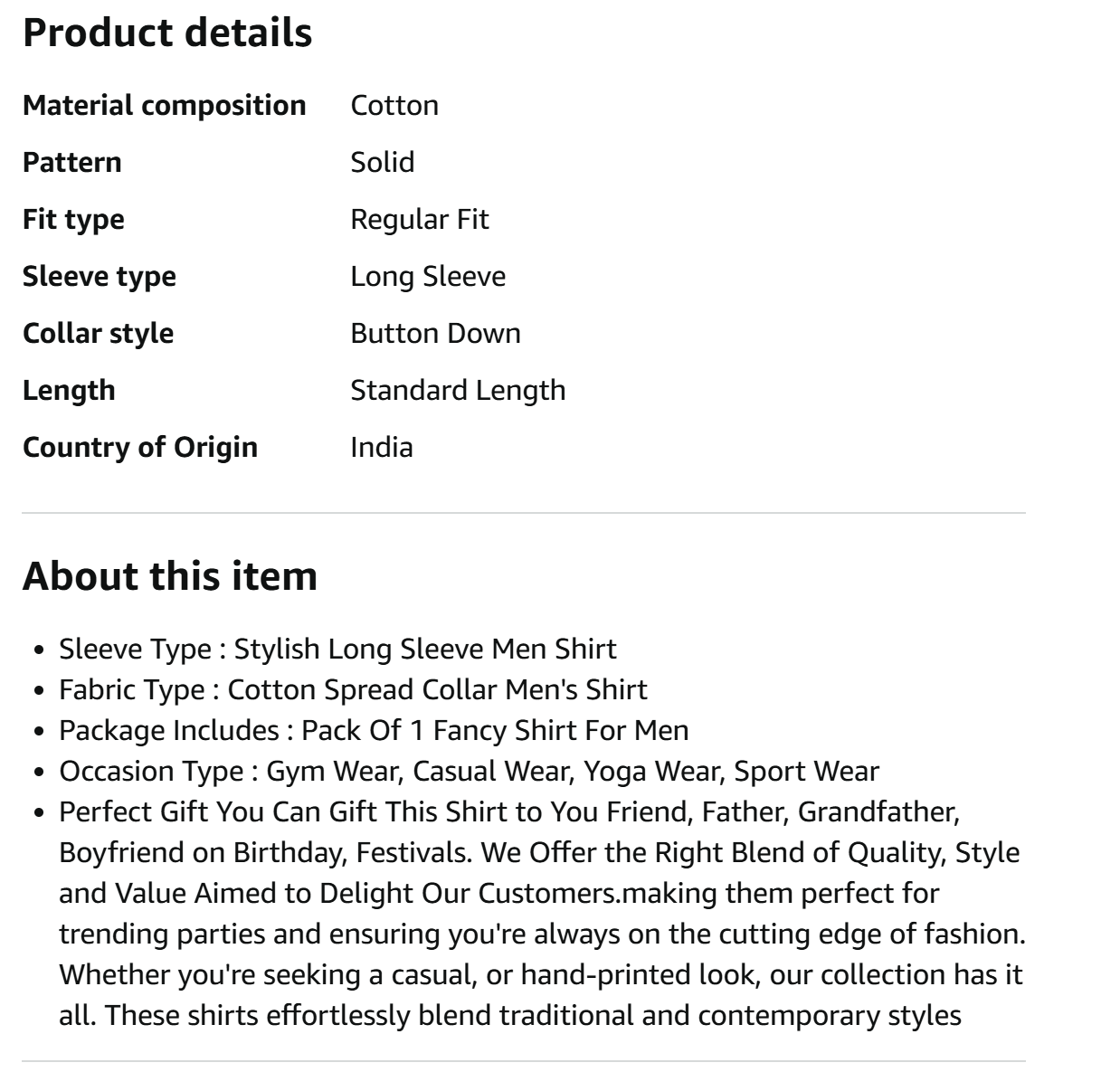Click the Length label
Image resolution: width=1120 pixels, height=1091 pixels.
[x=69, y=390]
